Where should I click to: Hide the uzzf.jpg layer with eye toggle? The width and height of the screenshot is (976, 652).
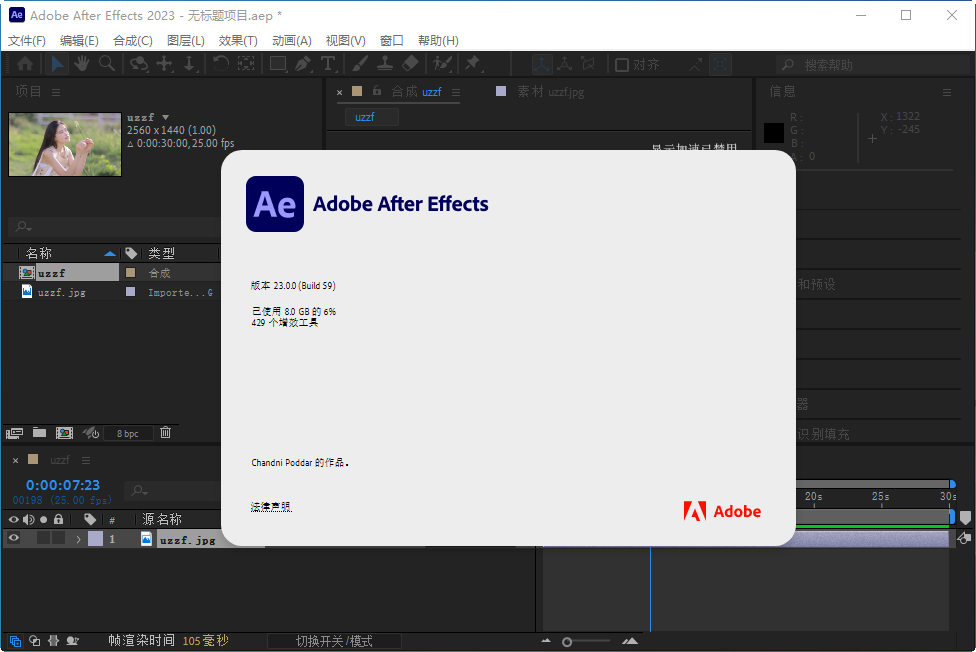[14, 539]
